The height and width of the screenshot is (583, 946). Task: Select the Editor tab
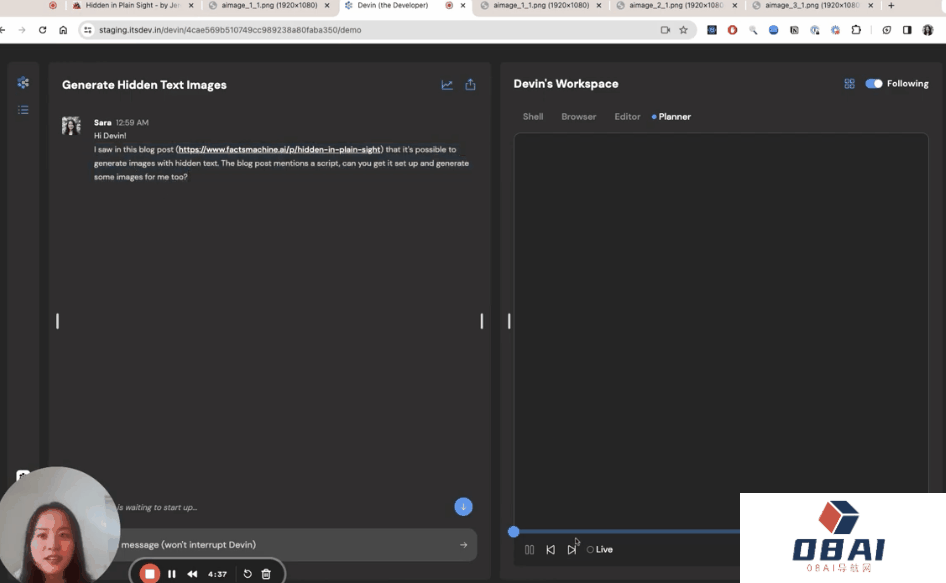point(627,117)
